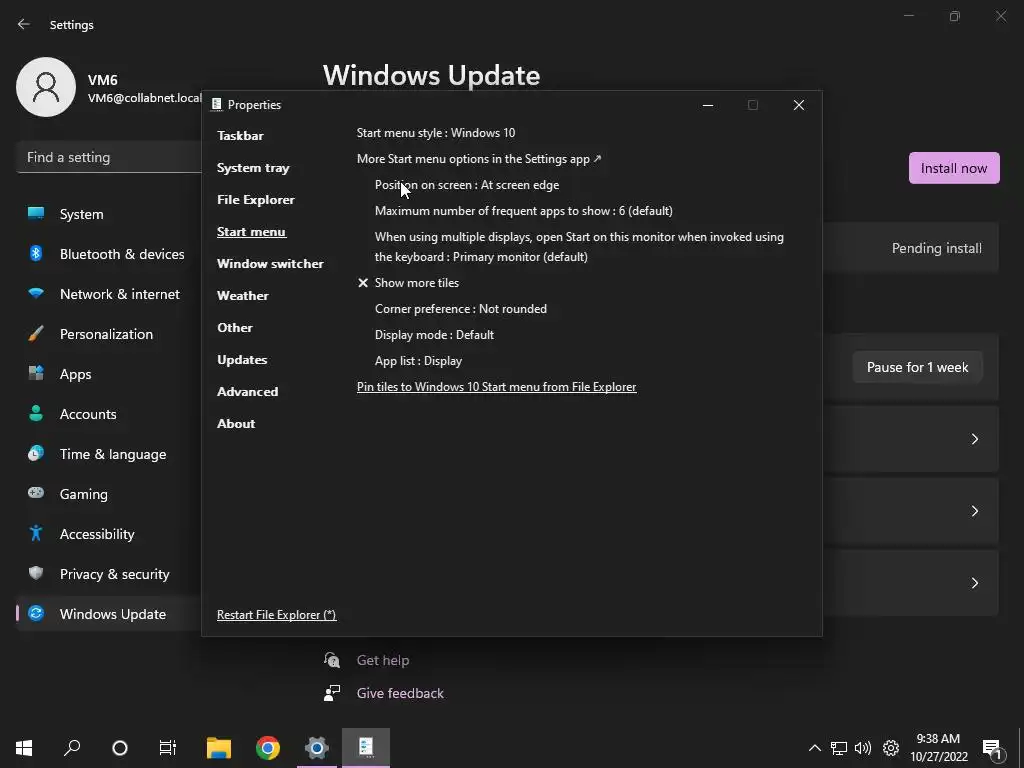Select the Start menu section
Image resolution: width=1024 pixels, height=768 pixels.
251,232
